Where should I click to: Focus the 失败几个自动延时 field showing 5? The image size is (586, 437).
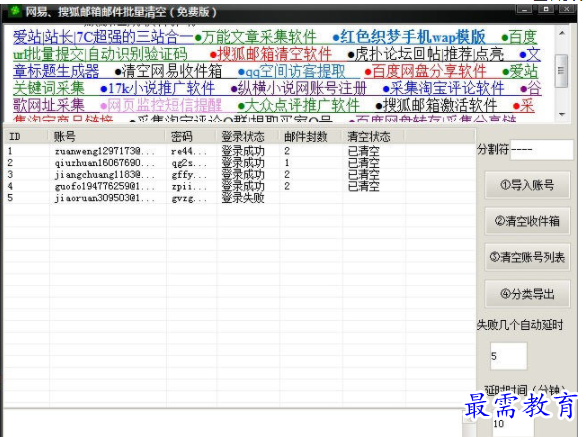pos(508,356)
